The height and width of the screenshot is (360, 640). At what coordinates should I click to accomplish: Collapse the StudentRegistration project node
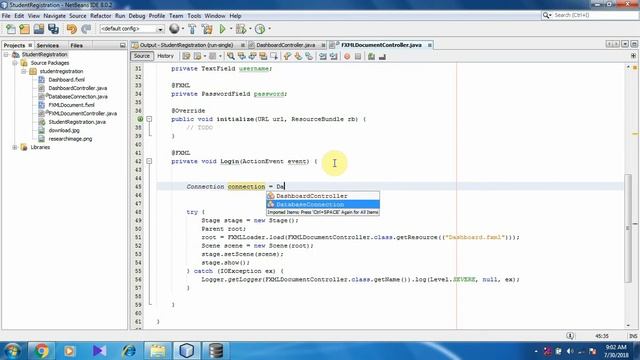(6, 54)
